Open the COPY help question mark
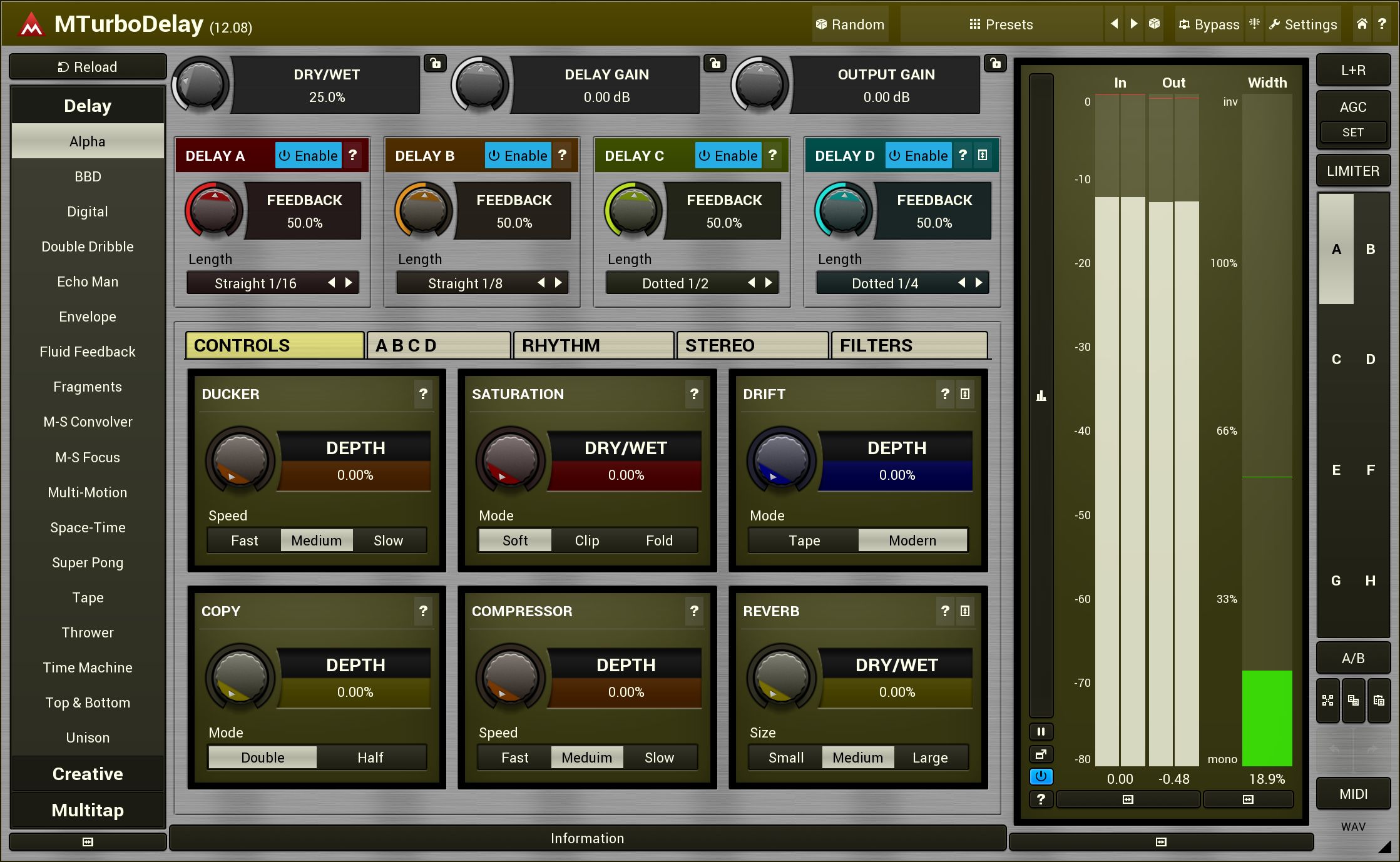This screenshot has height=862, width=1400. [x=424, y=611]
